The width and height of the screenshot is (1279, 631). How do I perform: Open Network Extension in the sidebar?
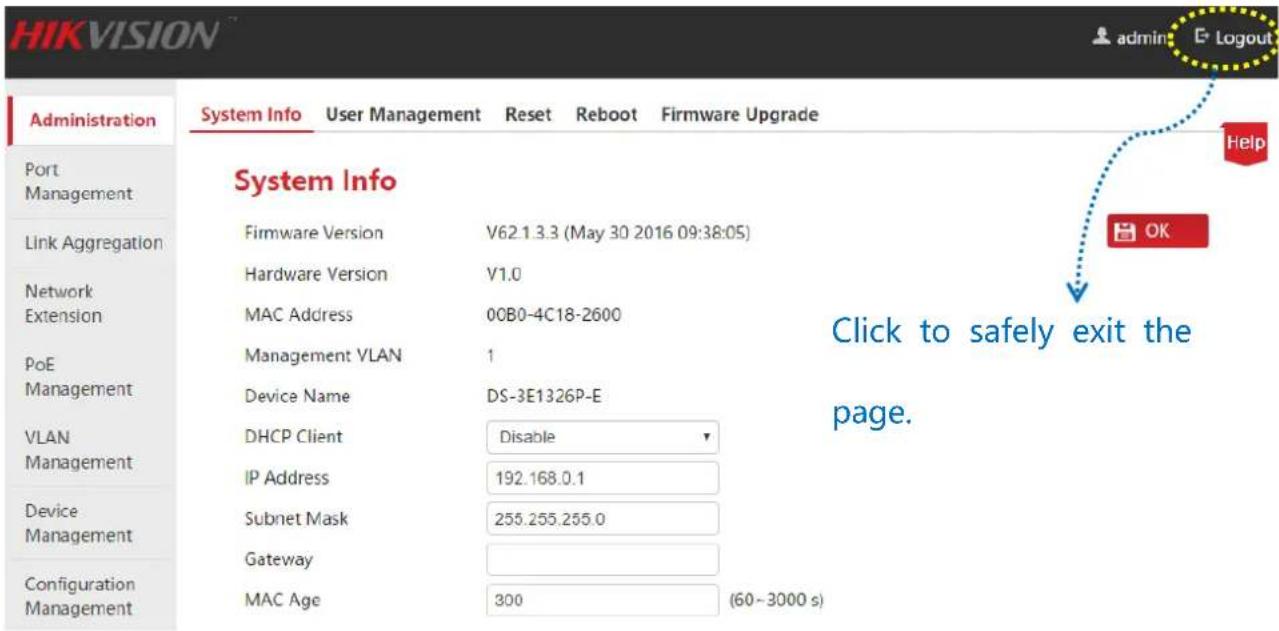click(91, 304)
